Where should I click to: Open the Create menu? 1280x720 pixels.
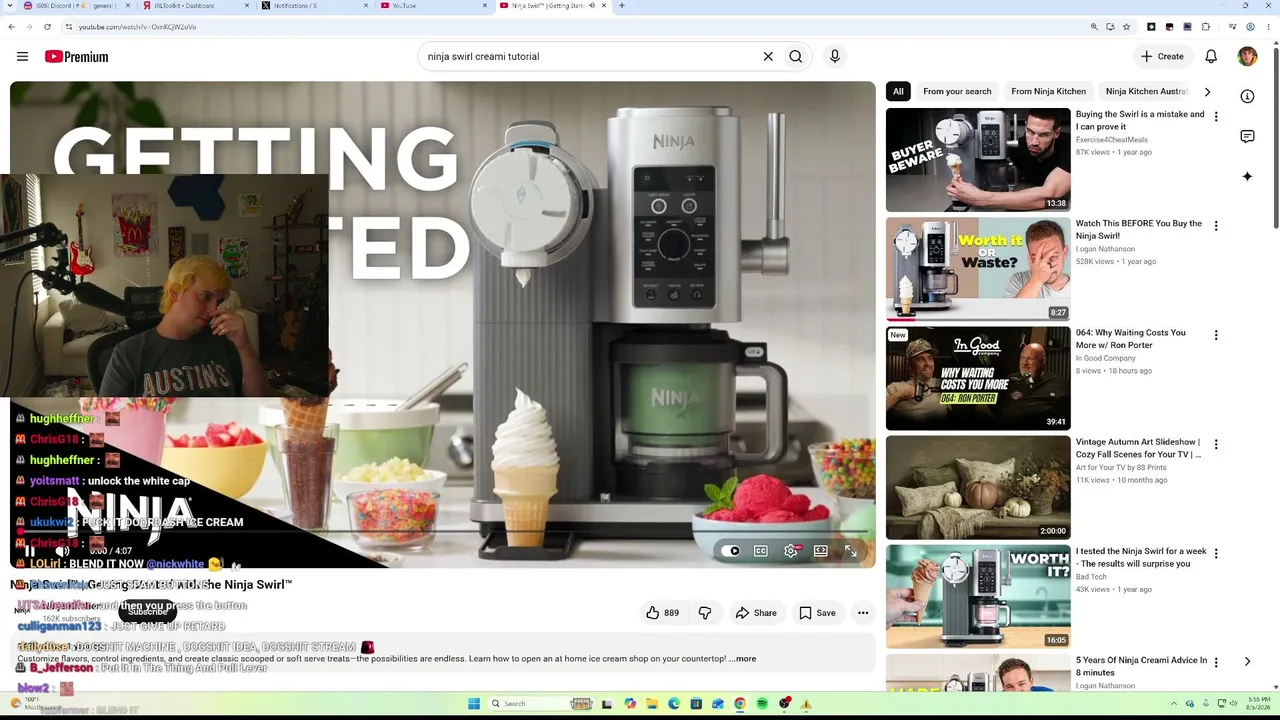pos(1162,57)
